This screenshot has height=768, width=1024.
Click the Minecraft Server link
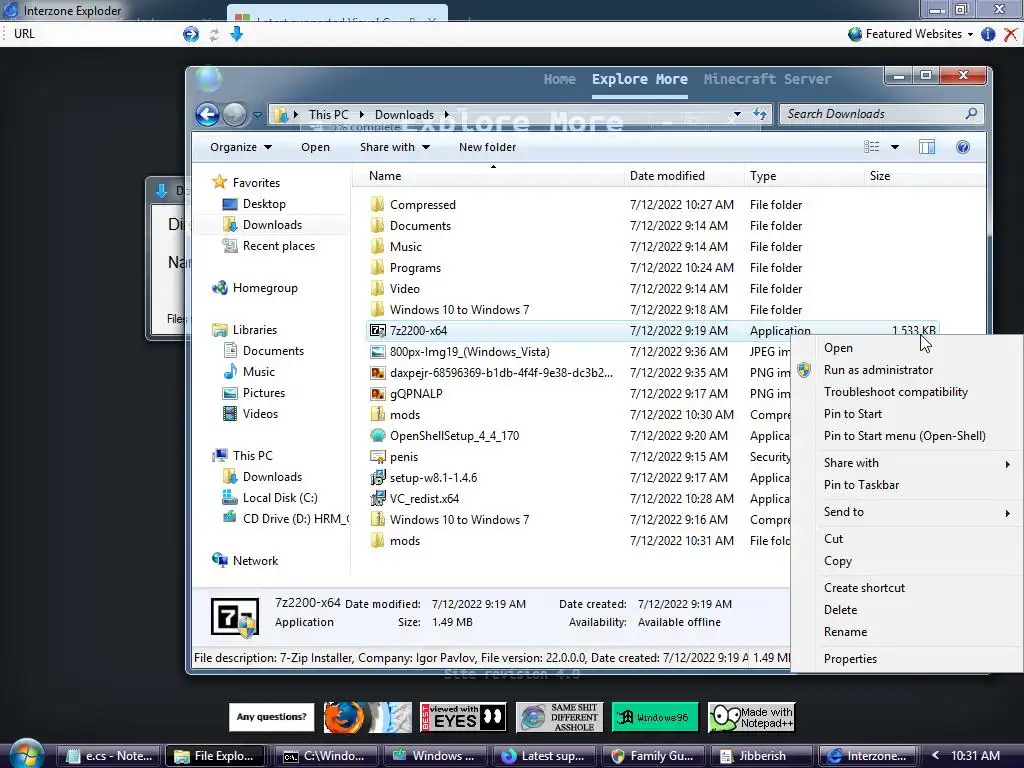(x=767, y=79)
